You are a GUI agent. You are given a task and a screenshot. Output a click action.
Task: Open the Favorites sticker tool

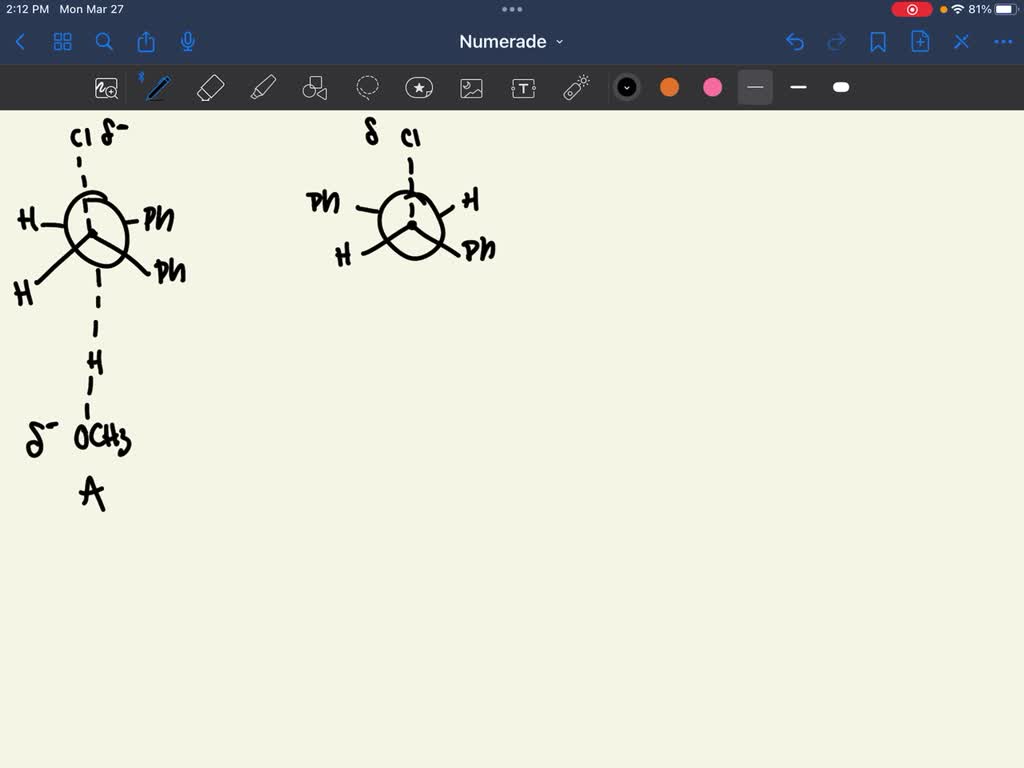click(x=419, y=88)
